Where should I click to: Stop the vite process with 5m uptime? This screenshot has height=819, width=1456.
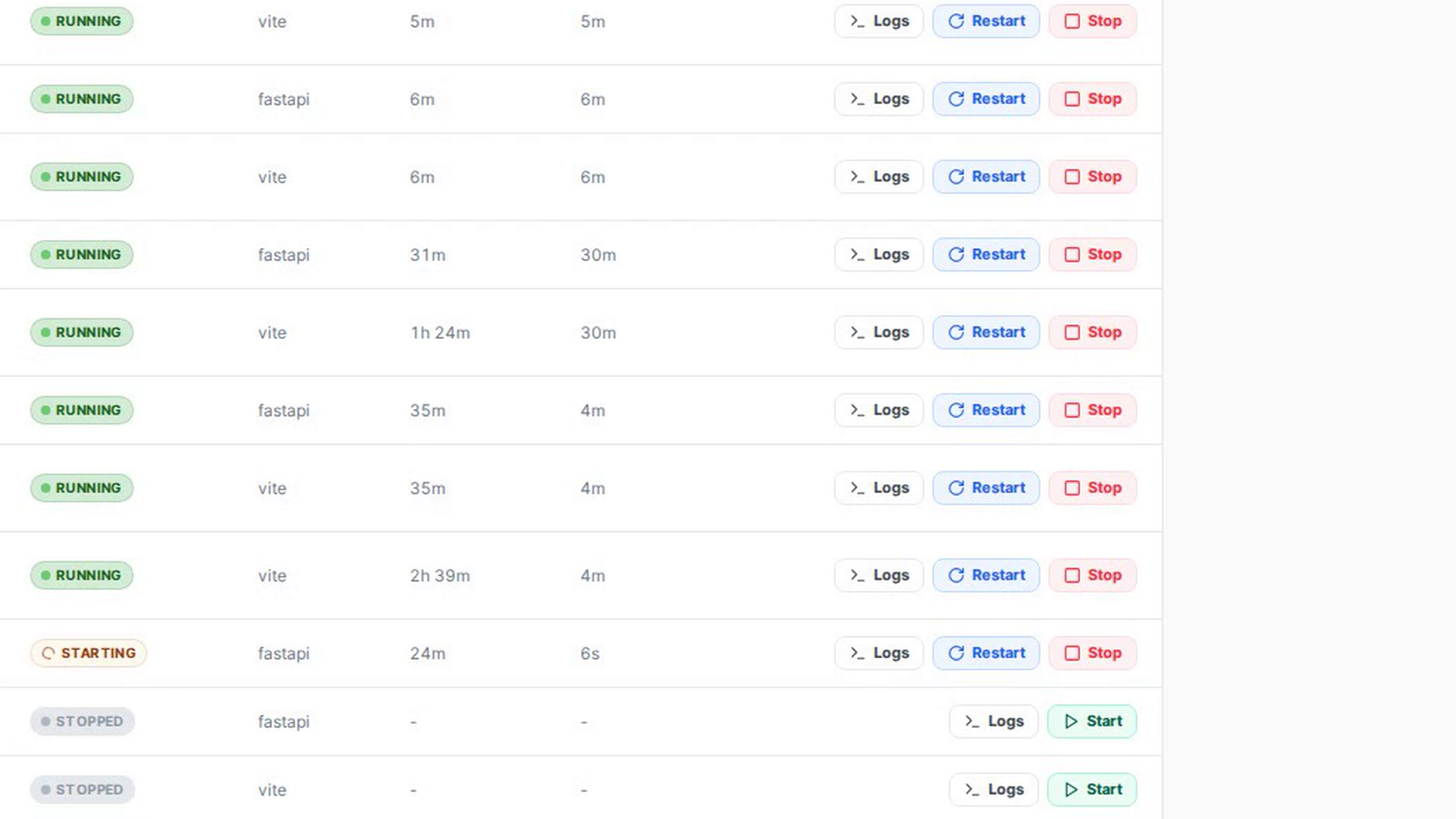(1092, 21)
